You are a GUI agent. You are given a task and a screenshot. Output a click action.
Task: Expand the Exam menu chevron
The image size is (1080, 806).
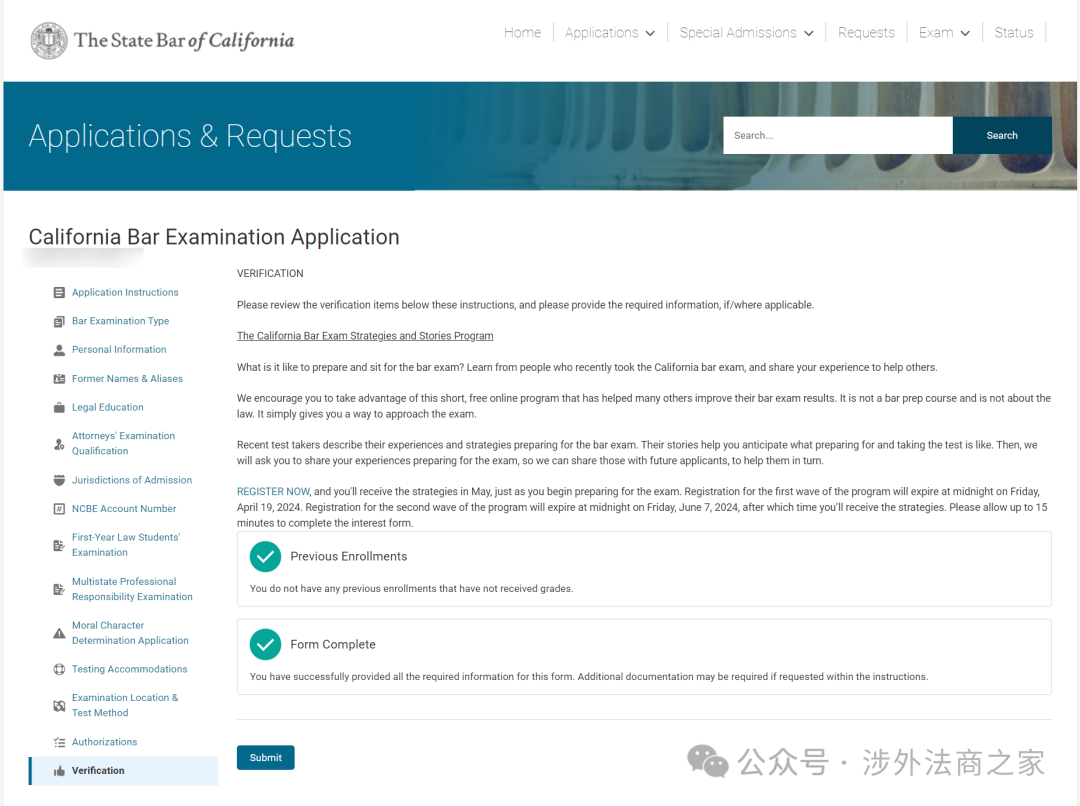(965, 33)
